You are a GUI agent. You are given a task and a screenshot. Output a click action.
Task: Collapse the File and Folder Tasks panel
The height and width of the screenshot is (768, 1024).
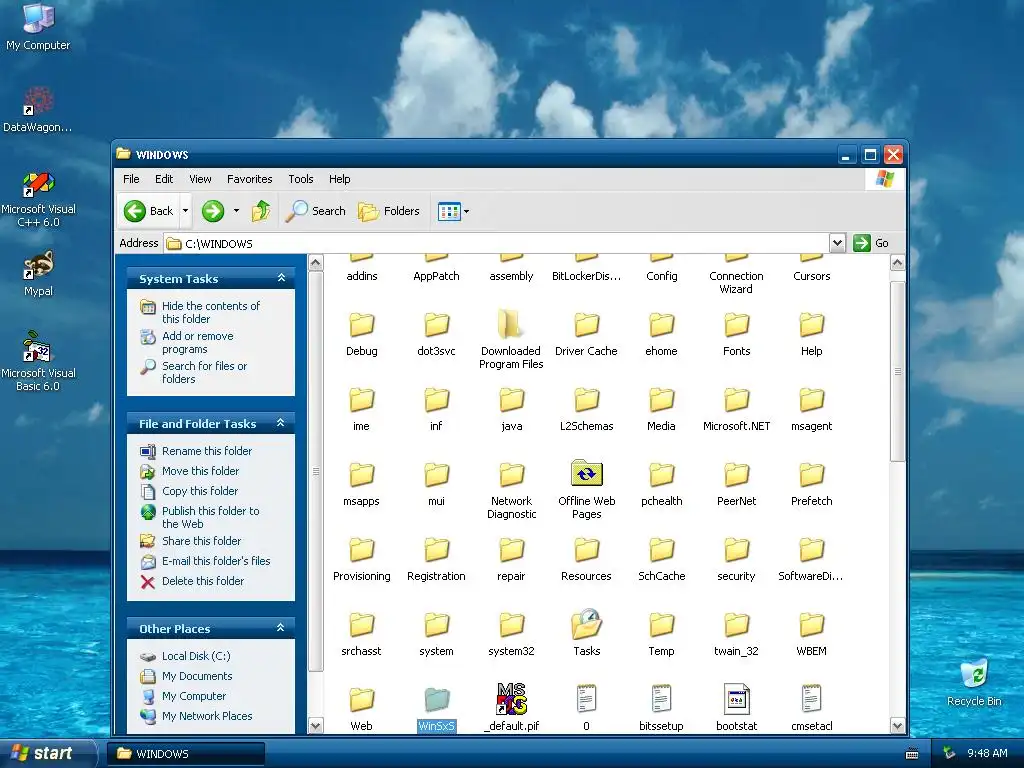281,423
